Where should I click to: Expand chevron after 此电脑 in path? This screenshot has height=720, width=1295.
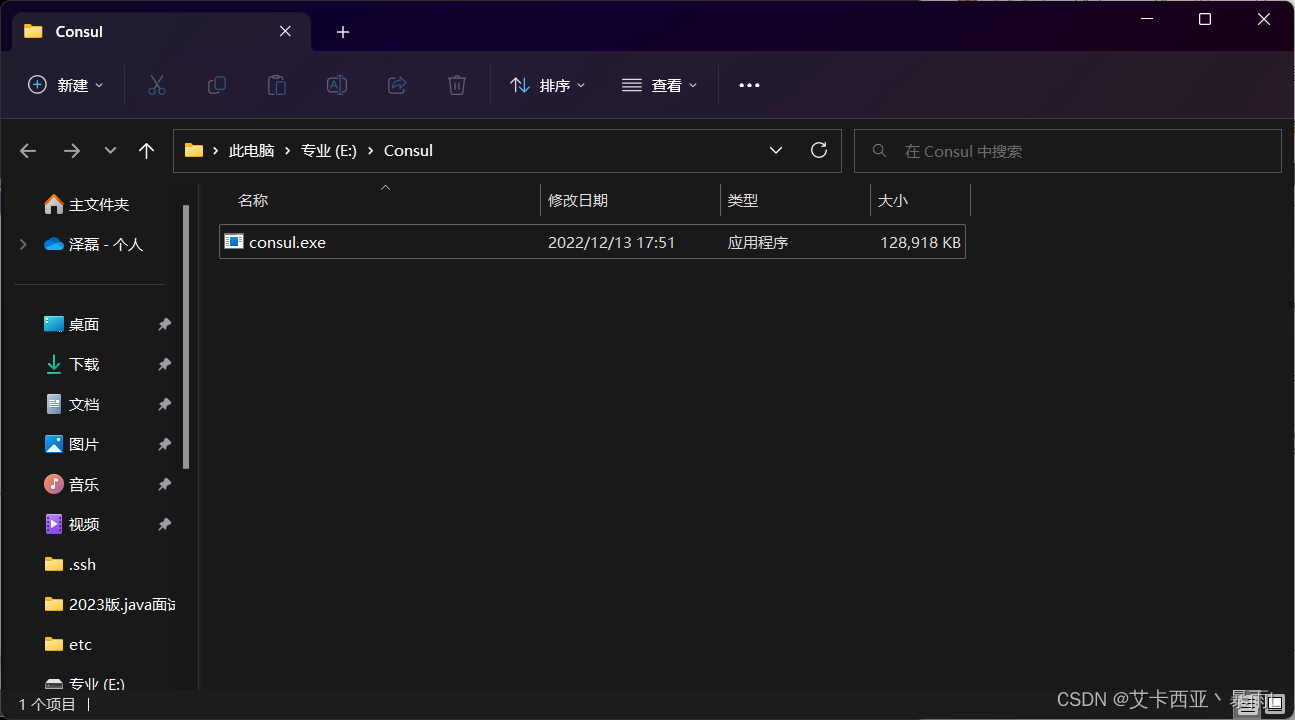[287, 151]
